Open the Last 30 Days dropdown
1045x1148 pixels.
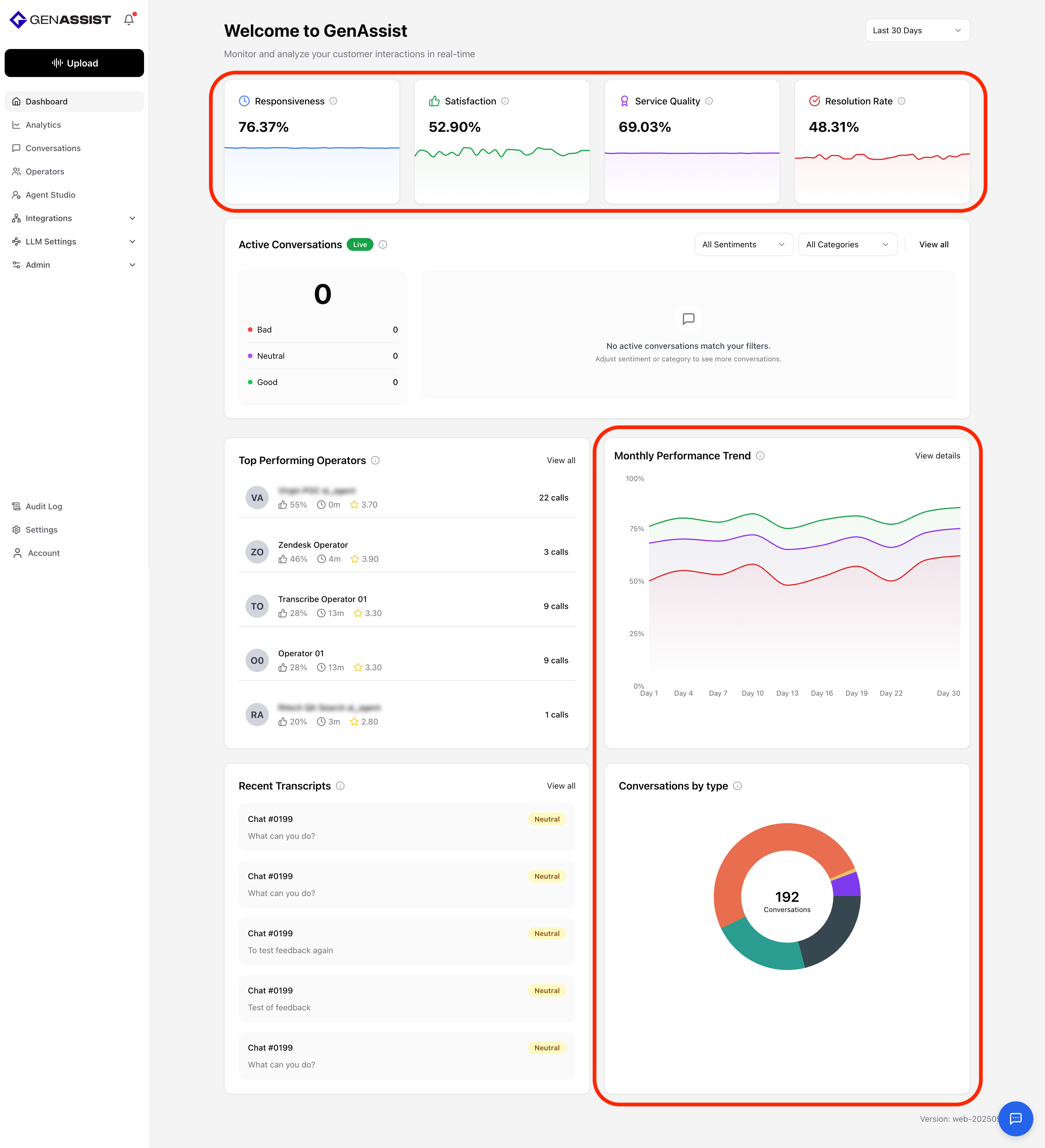click(x=916, y=30)
